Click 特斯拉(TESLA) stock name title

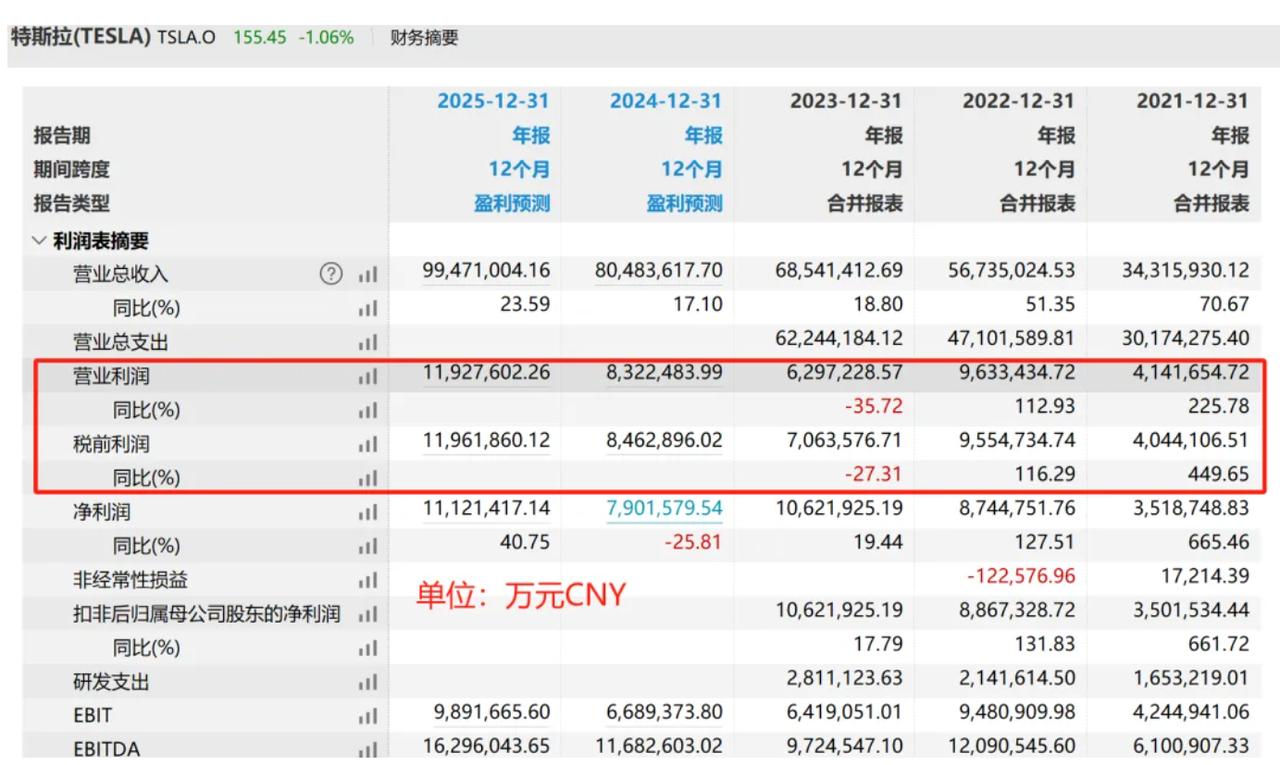click(x=80, y=37)
